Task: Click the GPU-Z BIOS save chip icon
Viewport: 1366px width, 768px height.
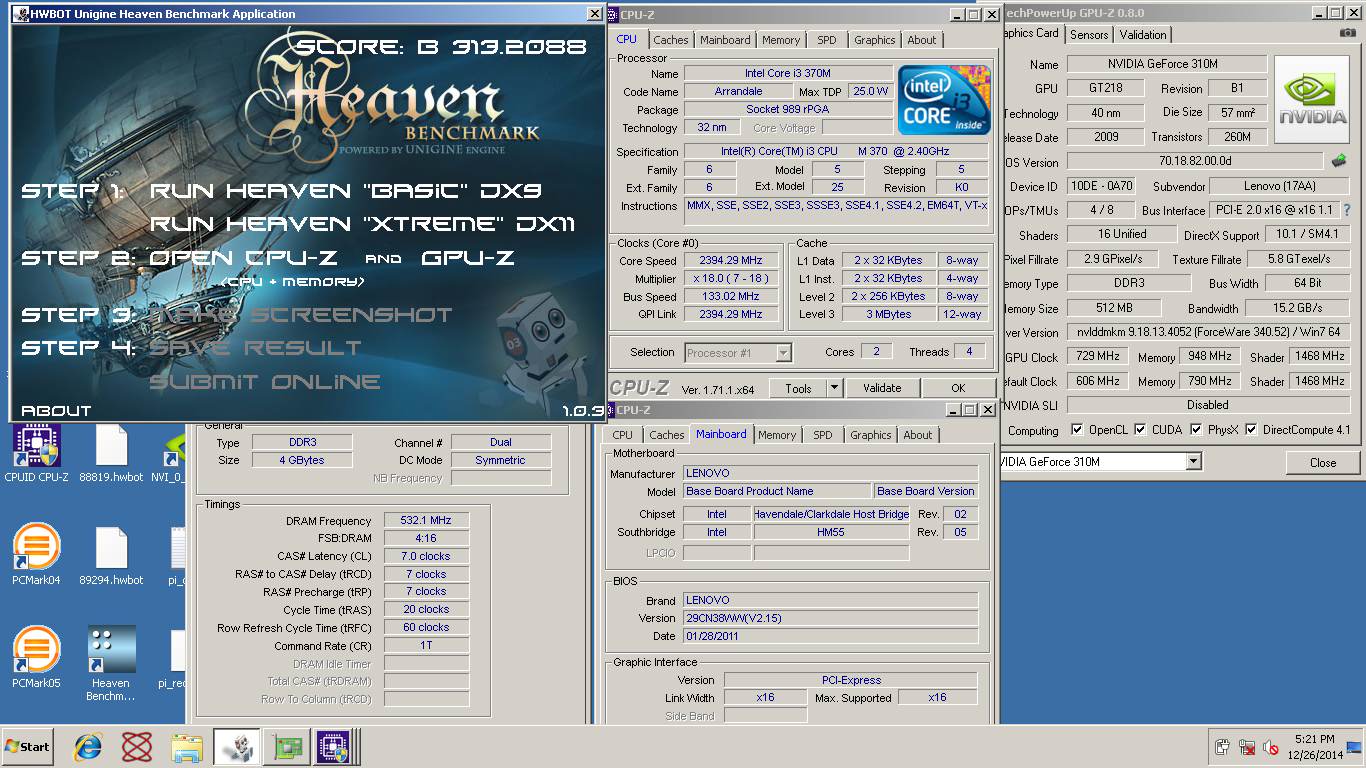Action: click(1339, 160)
